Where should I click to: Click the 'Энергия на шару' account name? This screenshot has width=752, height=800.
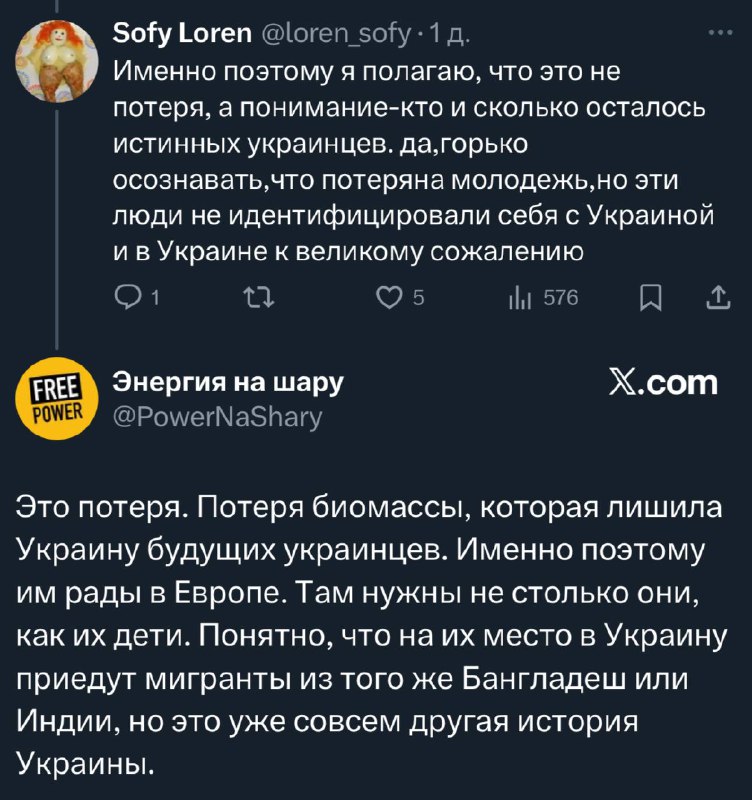click(226, 382)
